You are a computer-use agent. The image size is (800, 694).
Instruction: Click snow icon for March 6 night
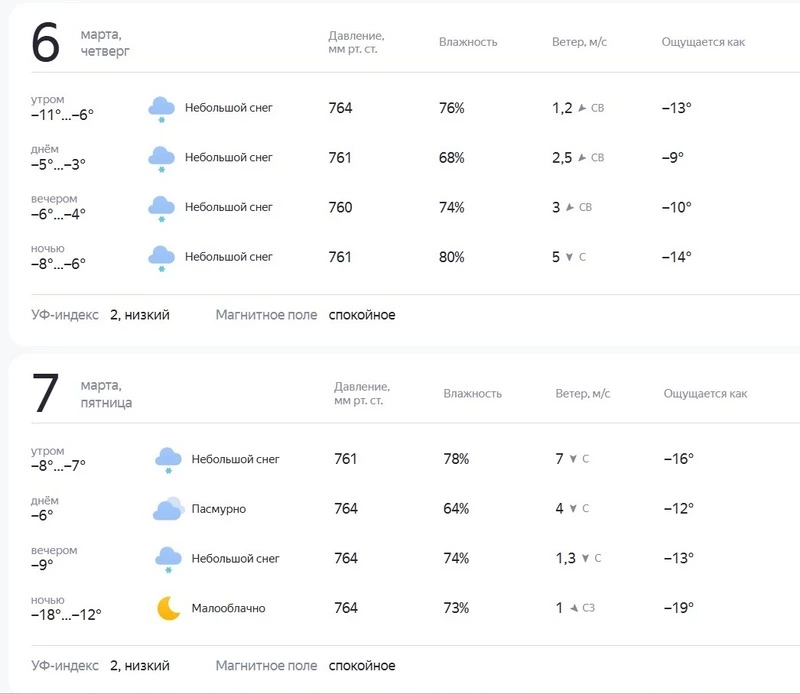(161, 258)
